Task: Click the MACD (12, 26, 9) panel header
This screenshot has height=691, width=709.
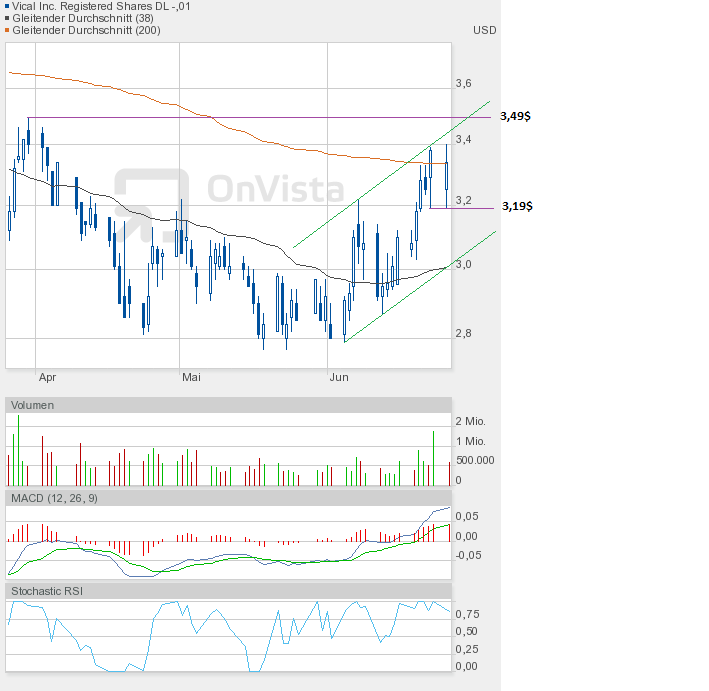Action: 228,498
